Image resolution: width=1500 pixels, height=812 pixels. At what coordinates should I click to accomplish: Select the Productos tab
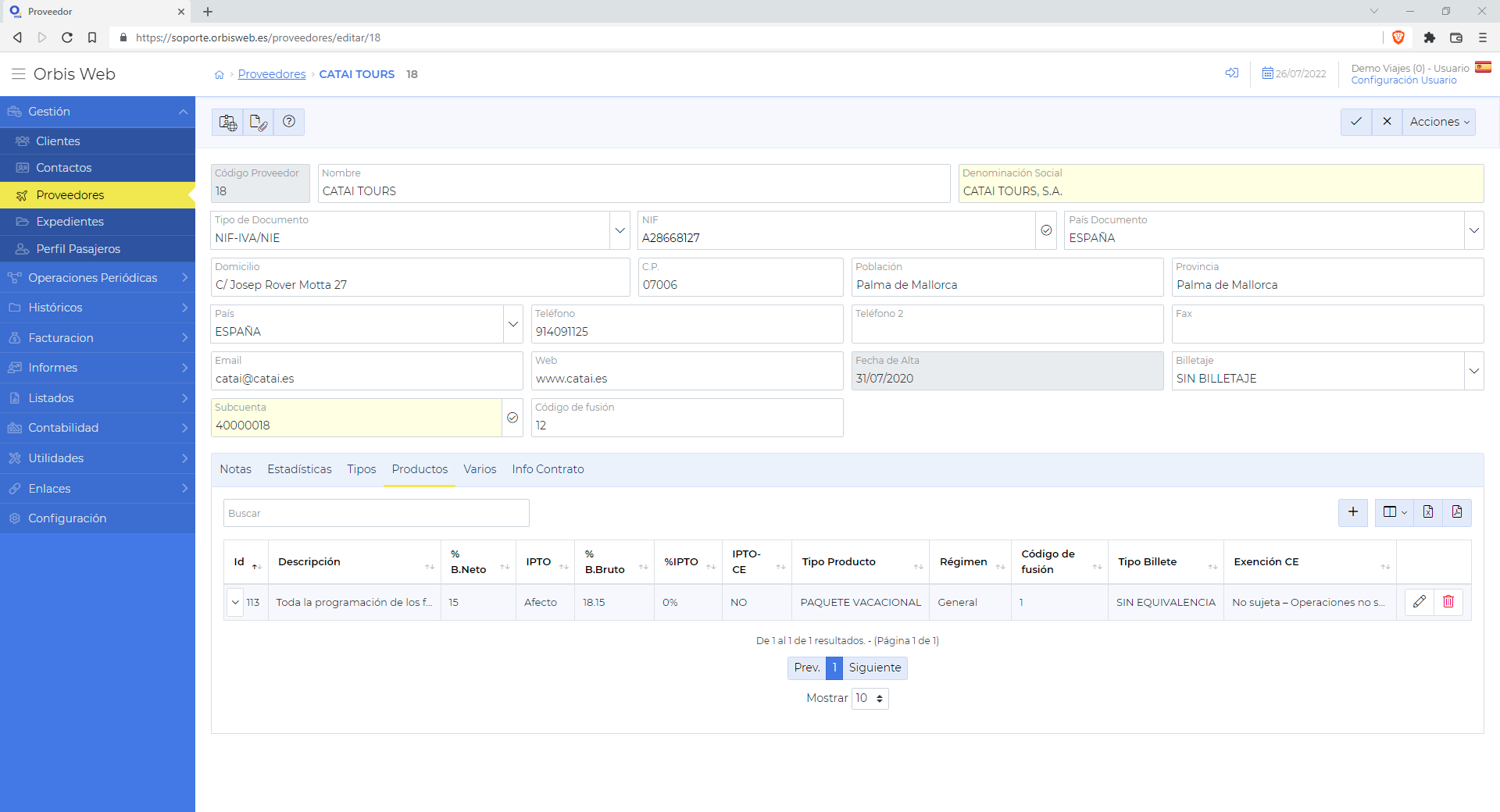tap(420, 469)
